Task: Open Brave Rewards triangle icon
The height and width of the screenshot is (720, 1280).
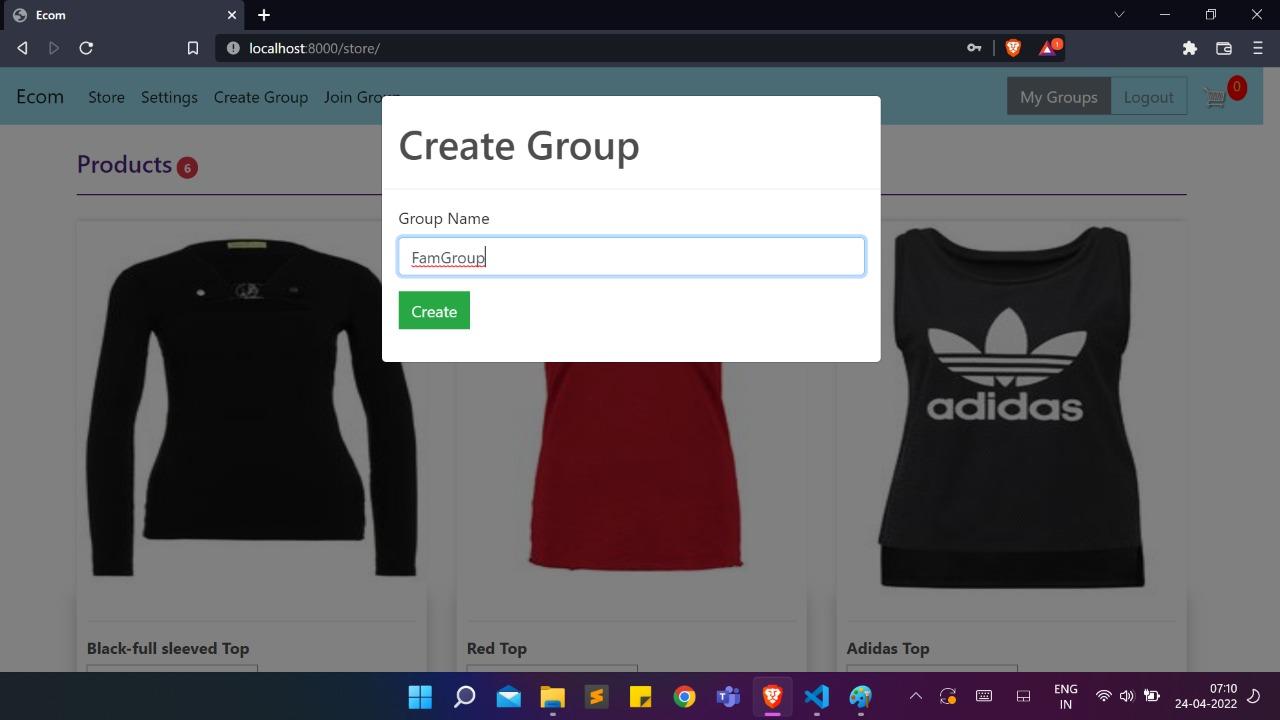Action: (1047, 48)
